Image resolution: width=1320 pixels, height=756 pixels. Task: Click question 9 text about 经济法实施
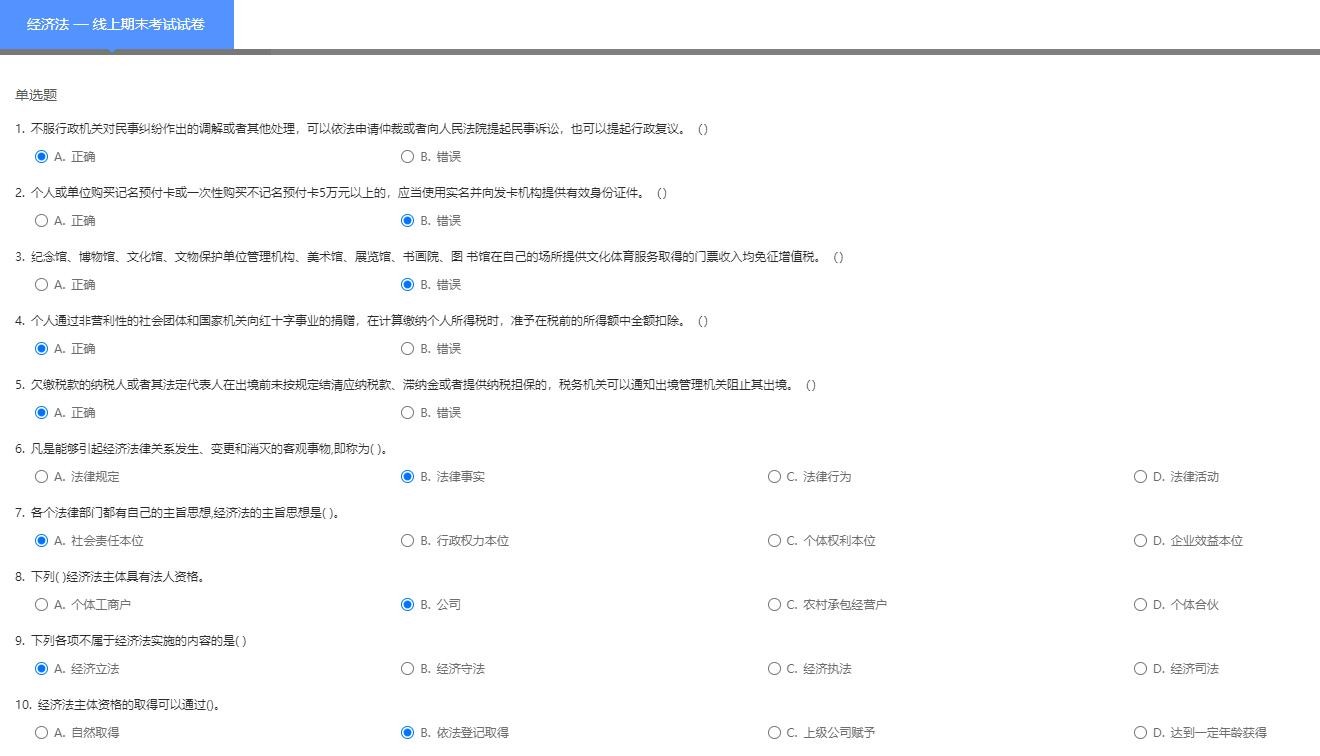coord(131,641)
